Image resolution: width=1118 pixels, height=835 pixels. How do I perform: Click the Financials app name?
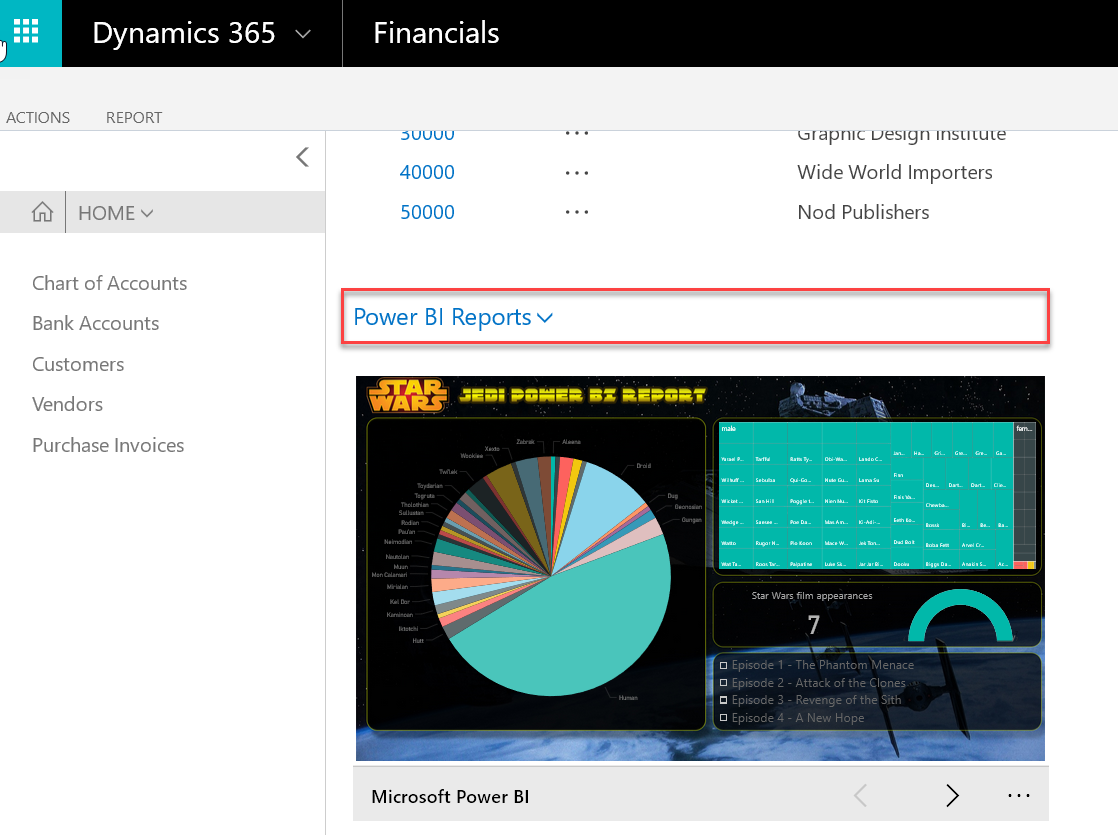click(436, 33)
